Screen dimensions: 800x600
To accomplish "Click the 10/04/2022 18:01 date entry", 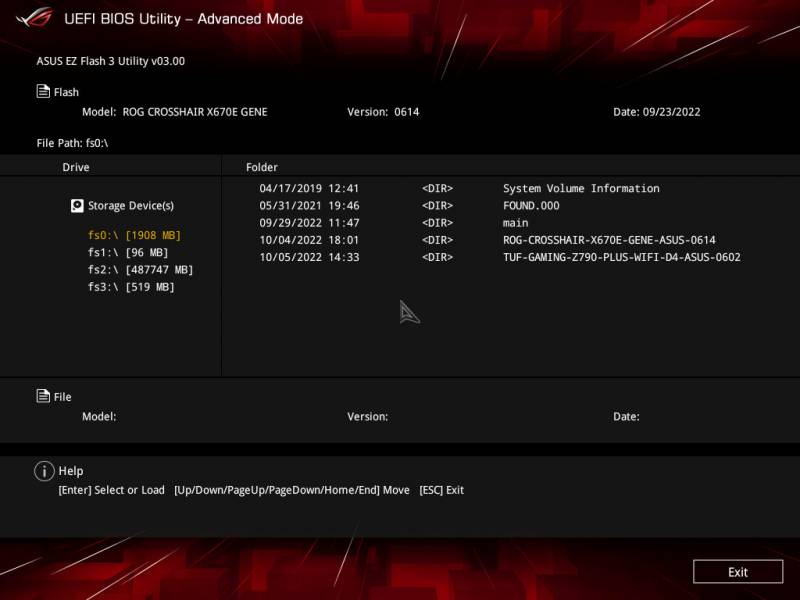I will (309, 240).
